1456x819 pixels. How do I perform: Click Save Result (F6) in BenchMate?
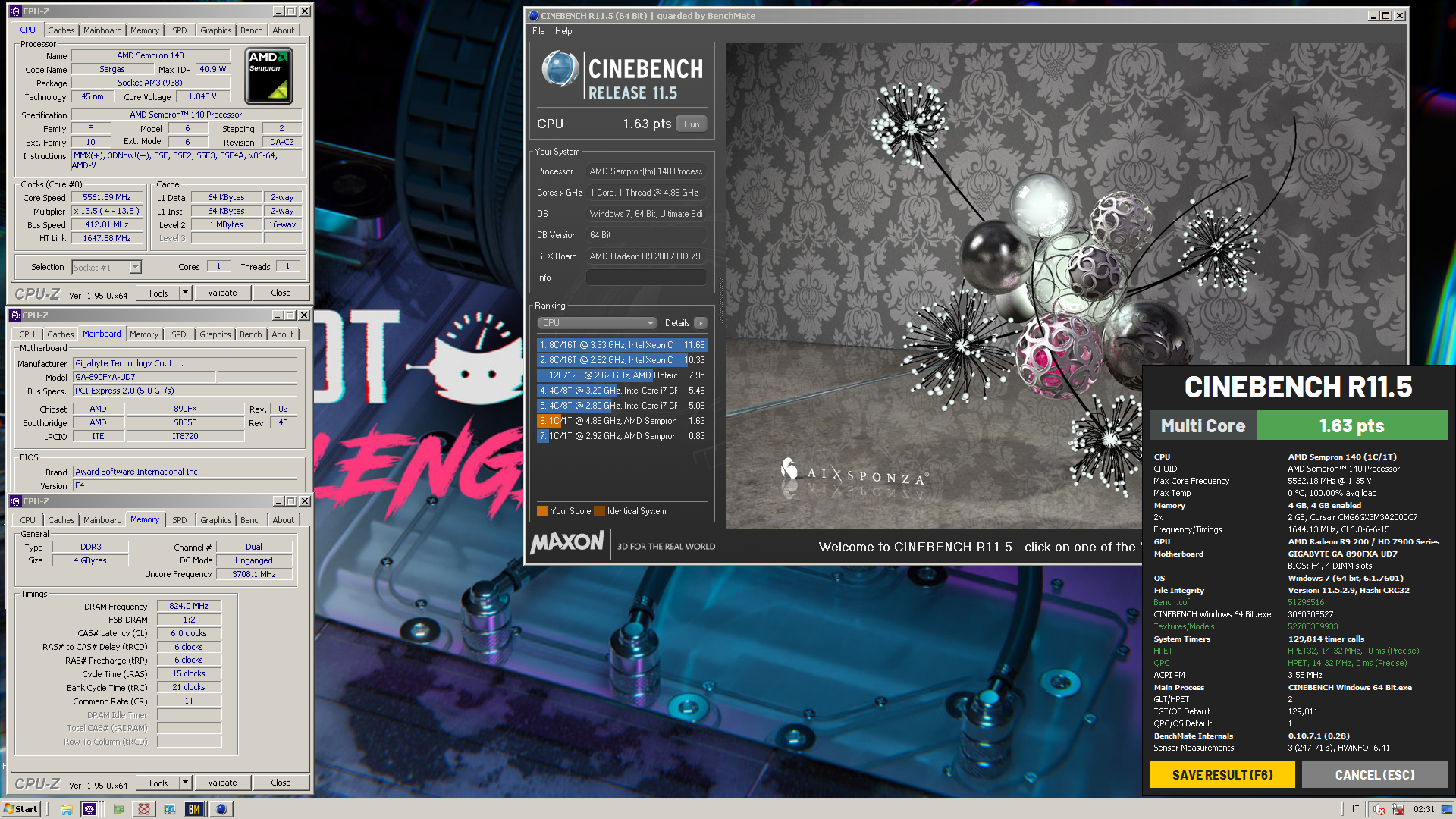click(x=1222, y=775)
